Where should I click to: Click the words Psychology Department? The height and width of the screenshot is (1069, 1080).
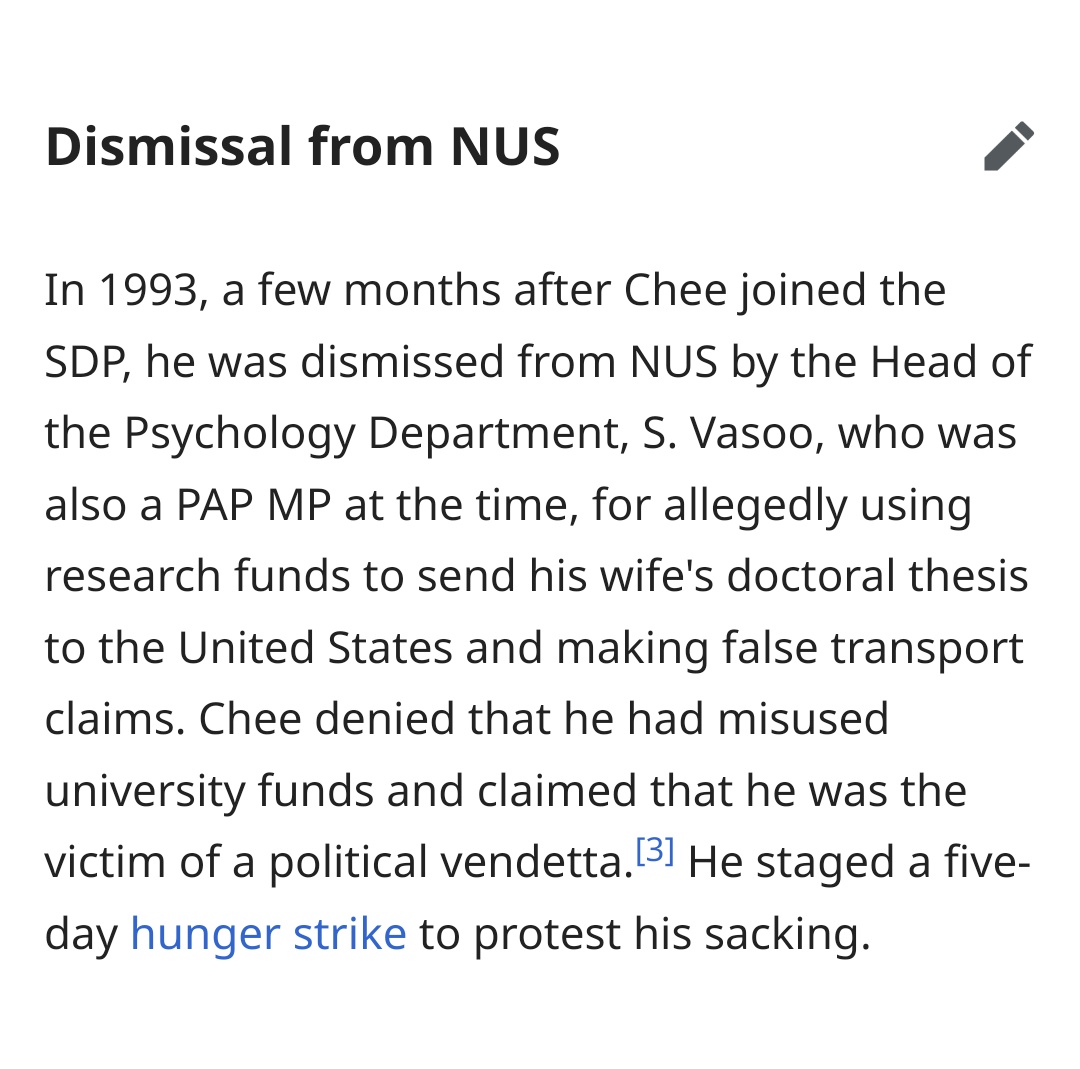point(373,435)
